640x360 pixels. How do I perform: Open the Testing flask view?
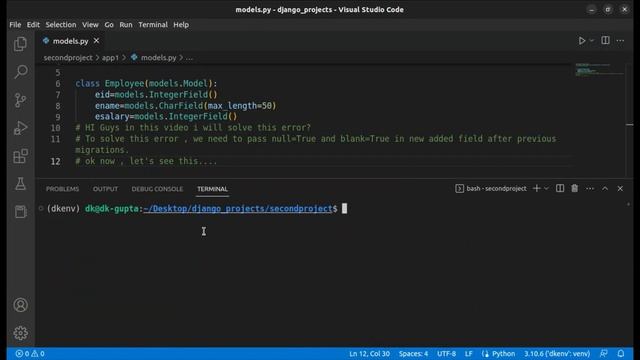click(x=20, y=184)
